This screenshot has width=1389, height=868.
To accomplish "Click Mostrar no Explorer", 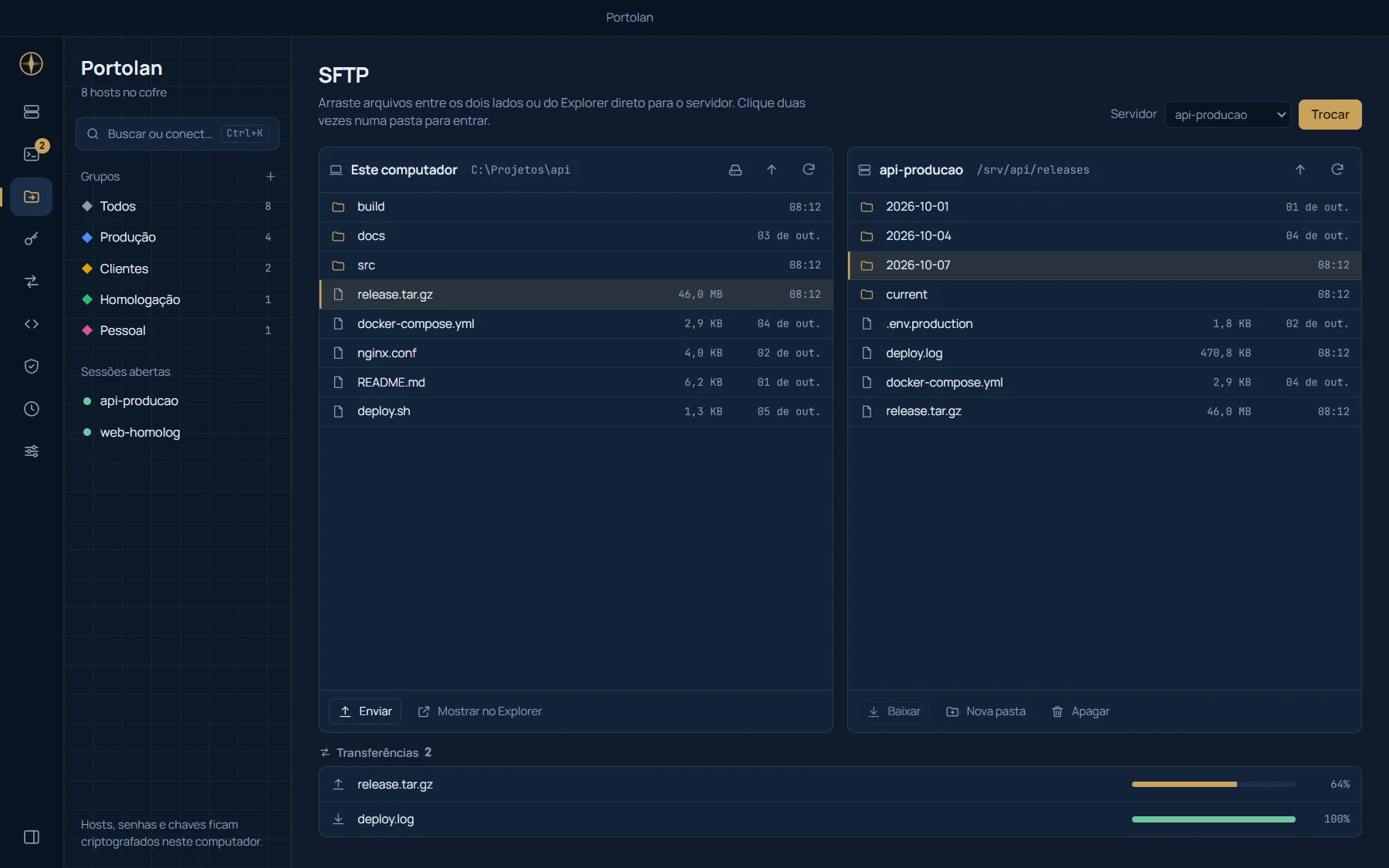I will (x=480, y=711).
